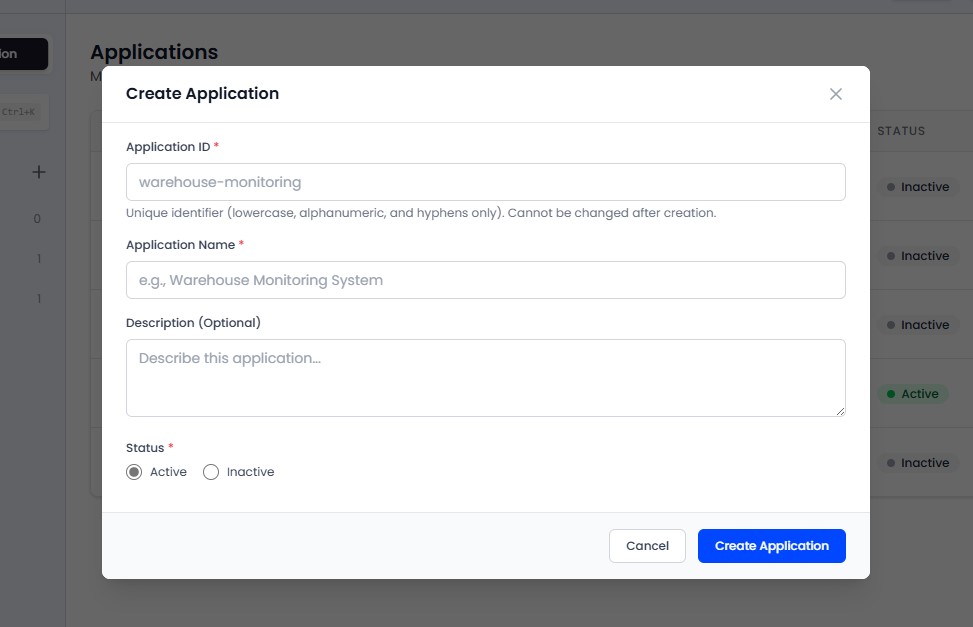Close the Create Application dialog
This screenshot has width=973, height=627.
[836, 93]
